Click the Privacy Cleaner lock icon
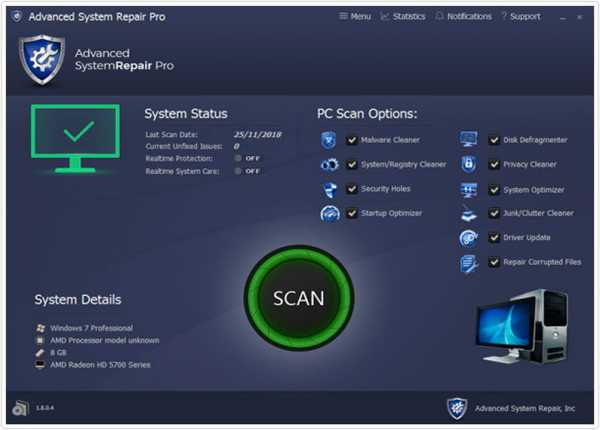Viewport: 600px width, 430px height. (x=469, y=165)
